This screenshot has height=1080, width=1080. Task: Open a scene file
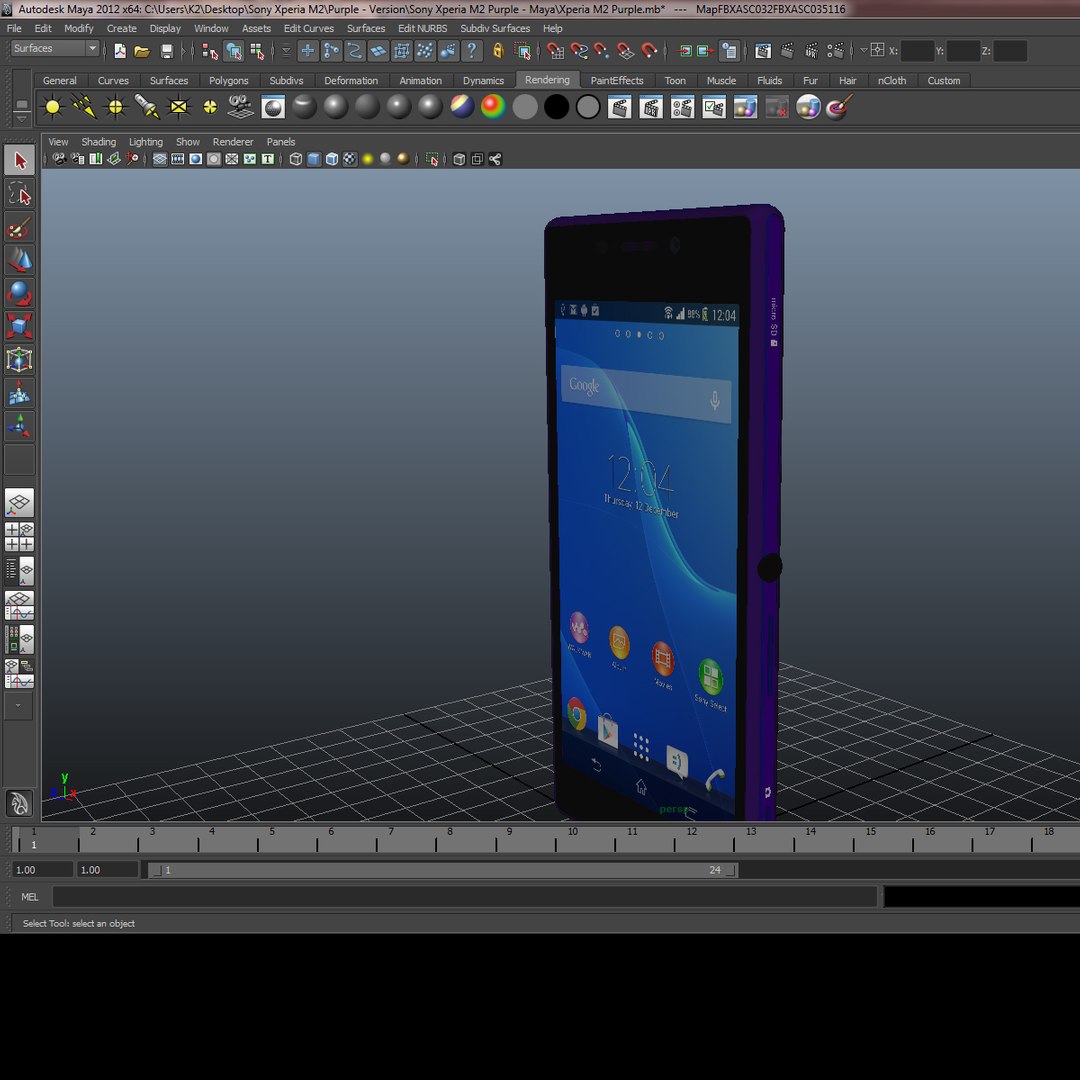pos(142,51)
